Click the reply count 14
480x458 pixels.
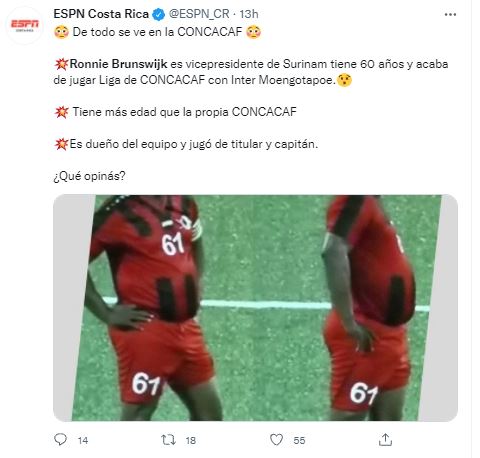pyautogui.click(x=83, y=441)
